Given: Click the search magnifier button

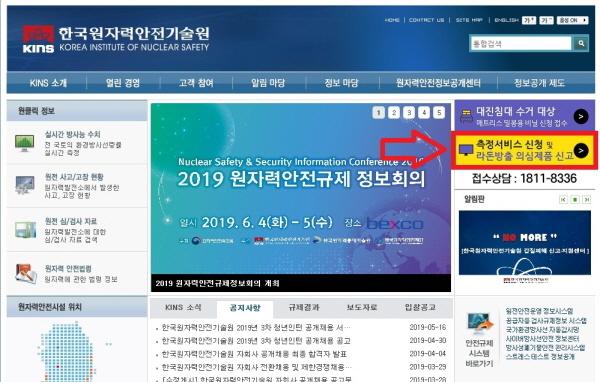Looking at the screenshot, I should (x=581, y=43).
